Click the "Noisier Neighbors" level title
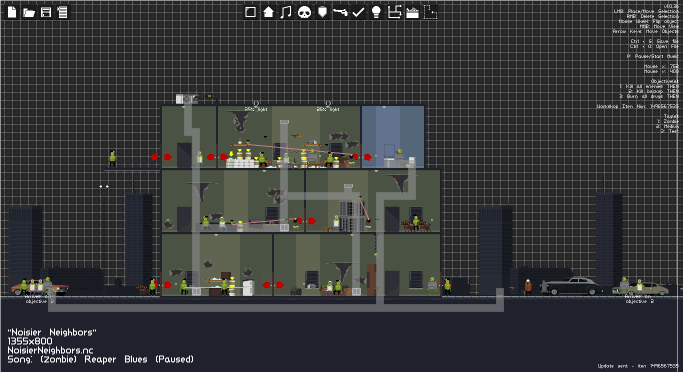Viewport: 683px width, 372px height. click(52, 332)
